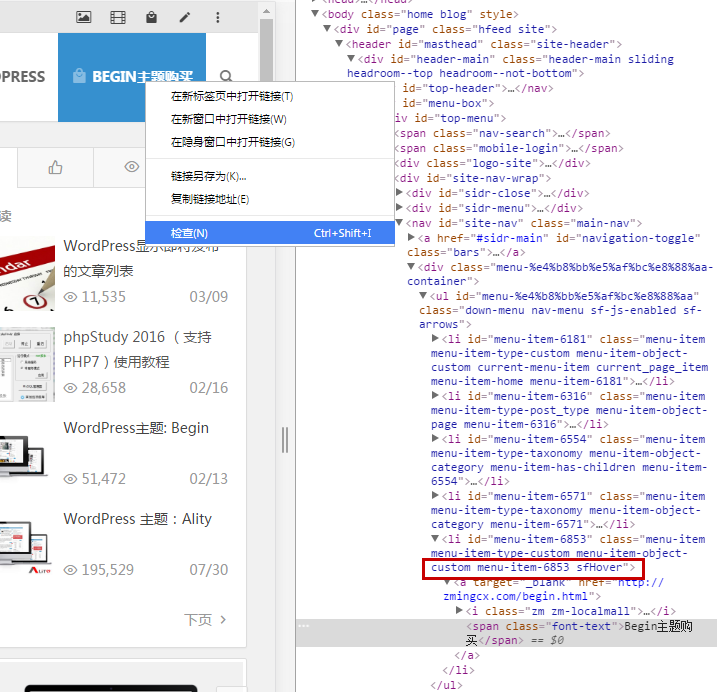Expand the i class="zm zm-localmall" node
This screenshot has height=692, width=717.
click(459, 610)
